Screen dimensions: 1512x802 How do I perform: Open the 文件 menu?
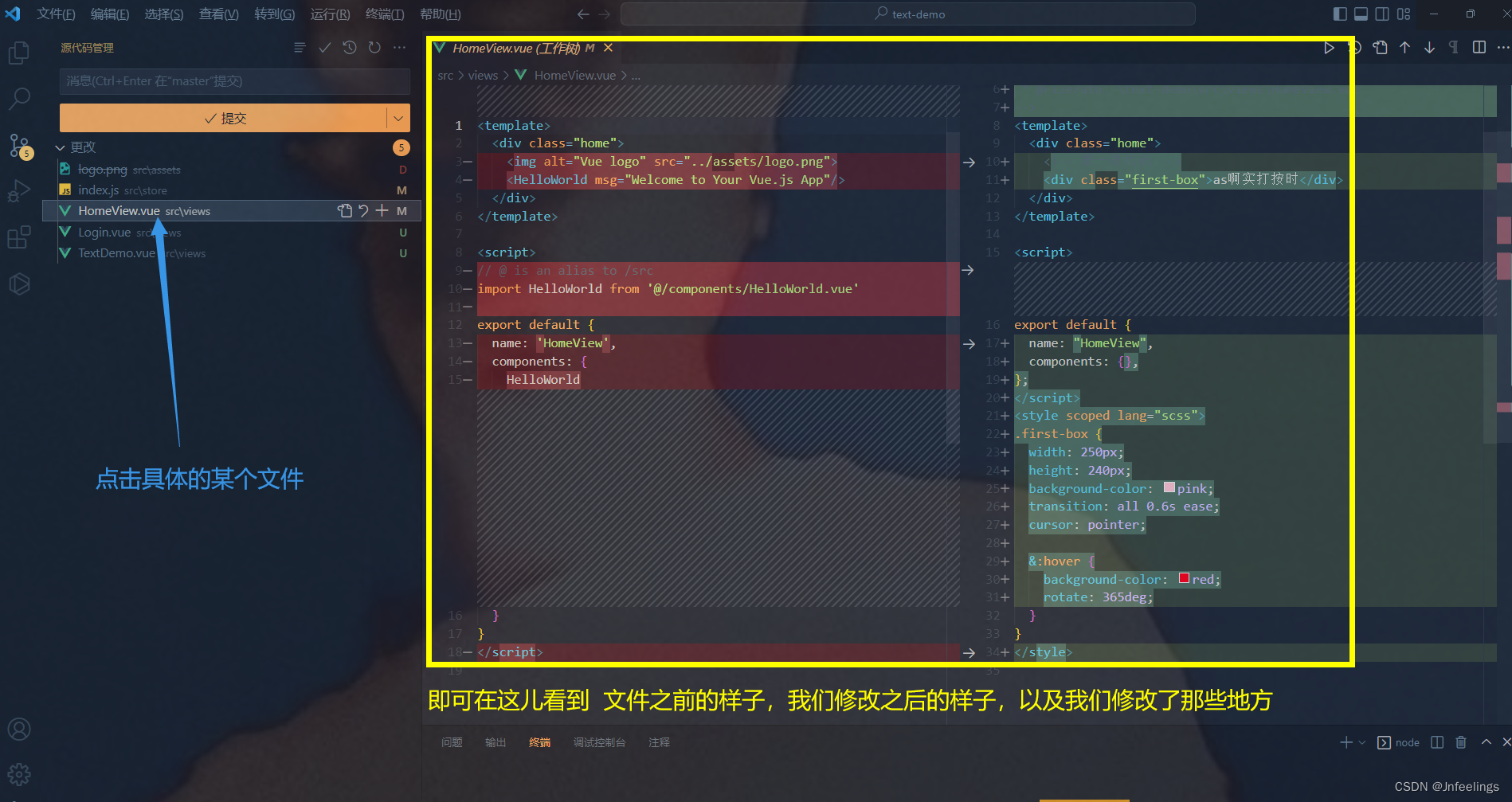[x=56, y=14]
